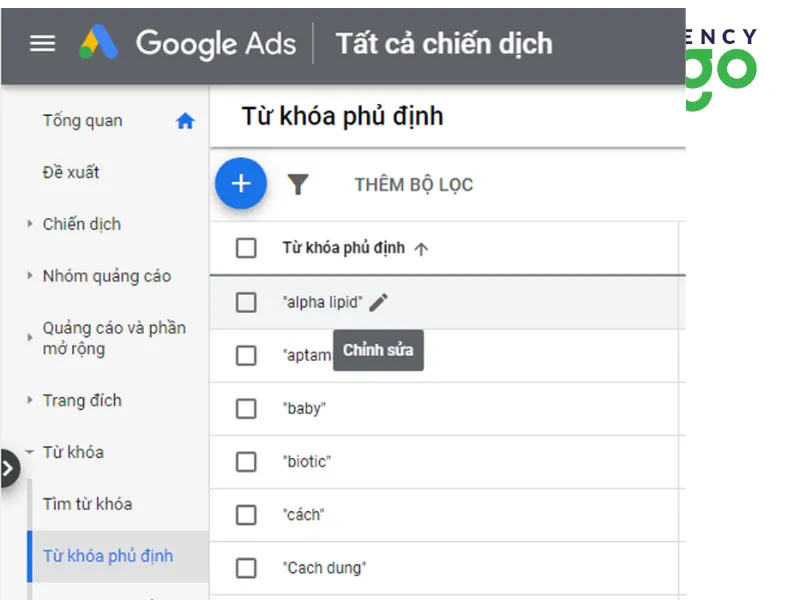The width and height of the screenshot is (800, 600).
Task: Expand the Nhóm quảng cáo section
Action: point(30,276)
